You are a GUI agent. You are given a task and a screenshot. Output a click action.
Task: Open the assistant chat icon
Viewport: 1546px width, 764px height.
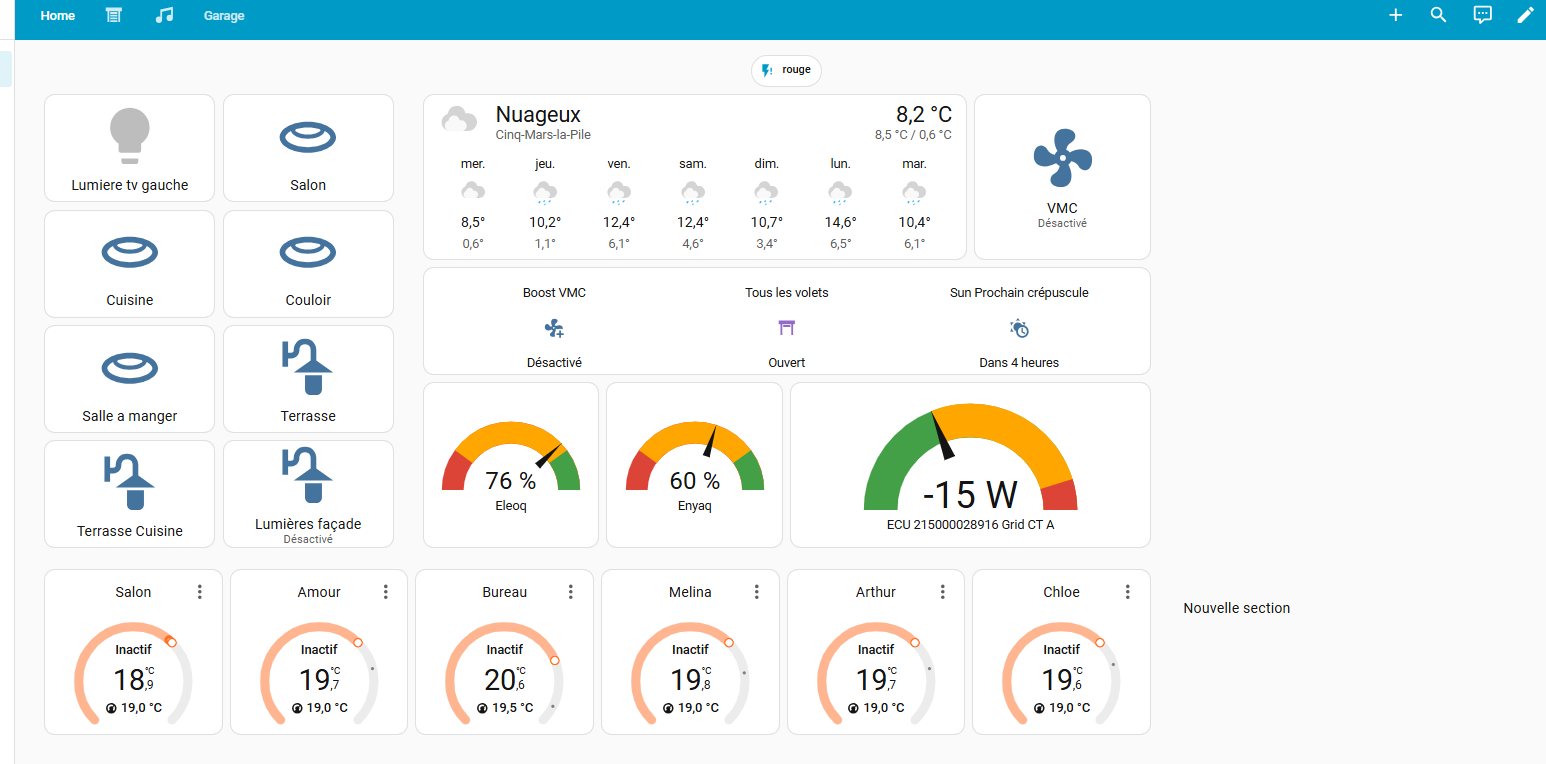click(x=1483, y=15)
